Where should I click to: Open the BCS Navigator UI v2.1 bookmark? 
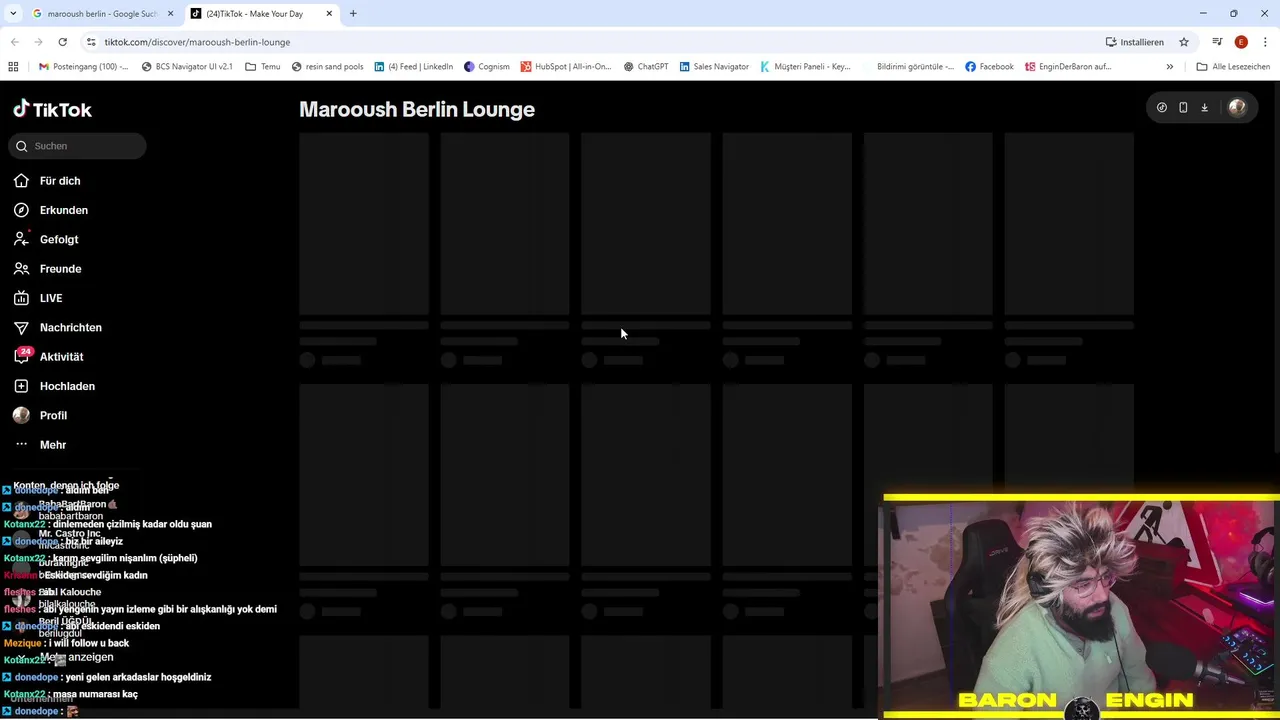(187, 67)
